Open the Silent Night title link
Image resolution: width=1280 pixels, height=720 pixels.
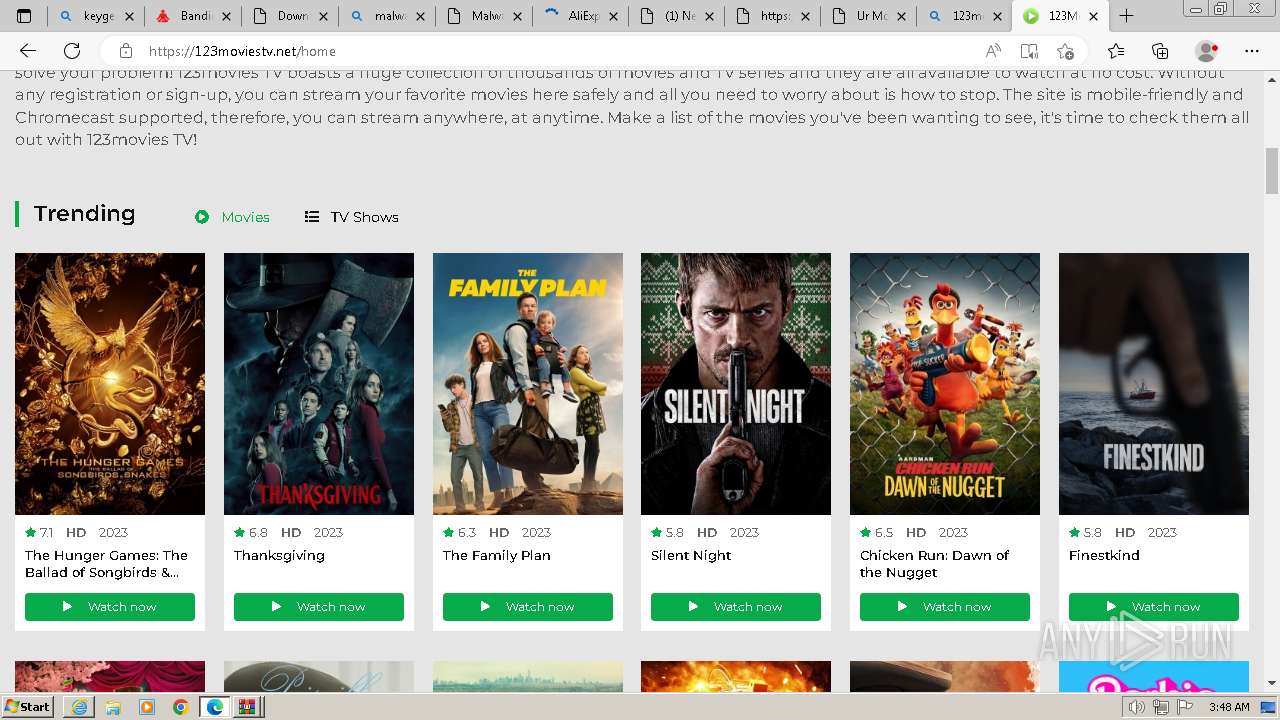(691, 555)
